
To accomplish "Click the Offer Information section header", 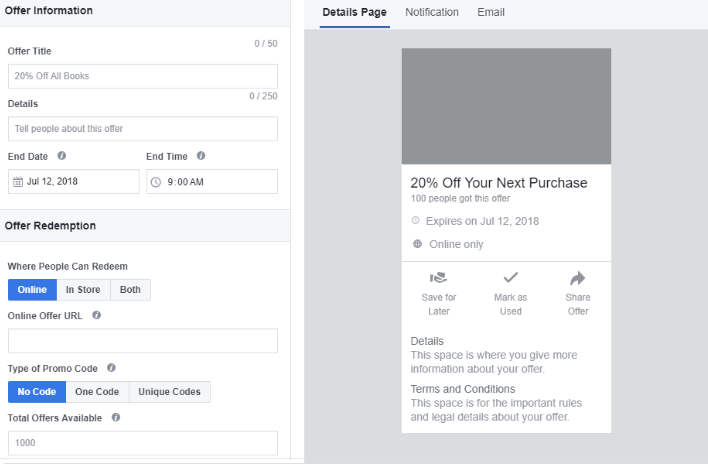I will [49, 10].
